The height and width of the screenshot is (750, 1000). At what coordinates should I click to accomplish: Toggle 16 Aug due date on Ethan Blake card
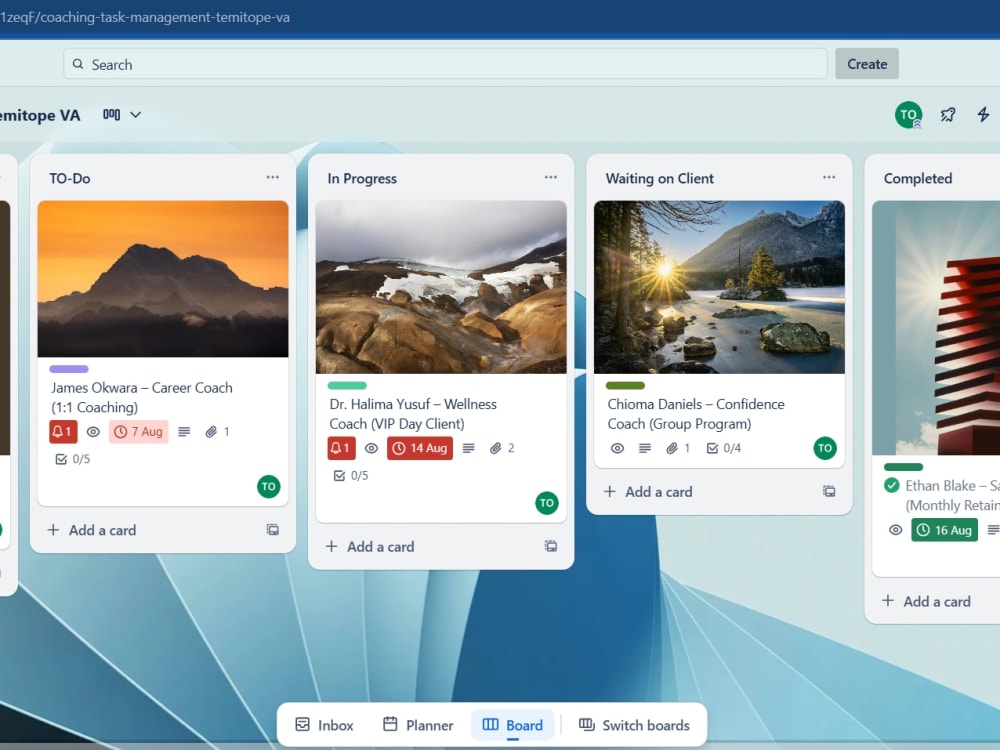point(945,530)
